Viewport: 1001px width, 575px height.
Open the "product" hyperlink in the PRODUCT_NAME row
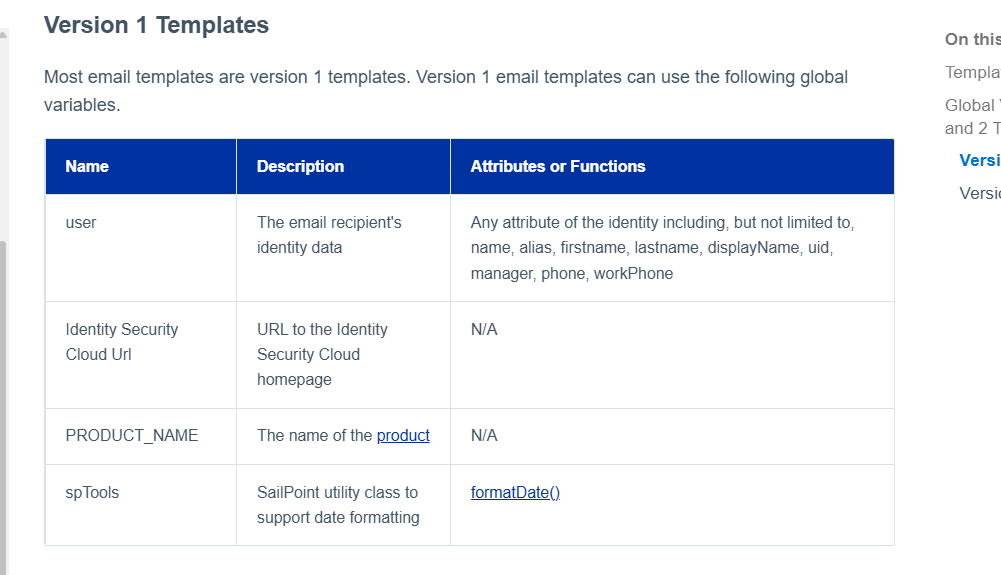403,435
